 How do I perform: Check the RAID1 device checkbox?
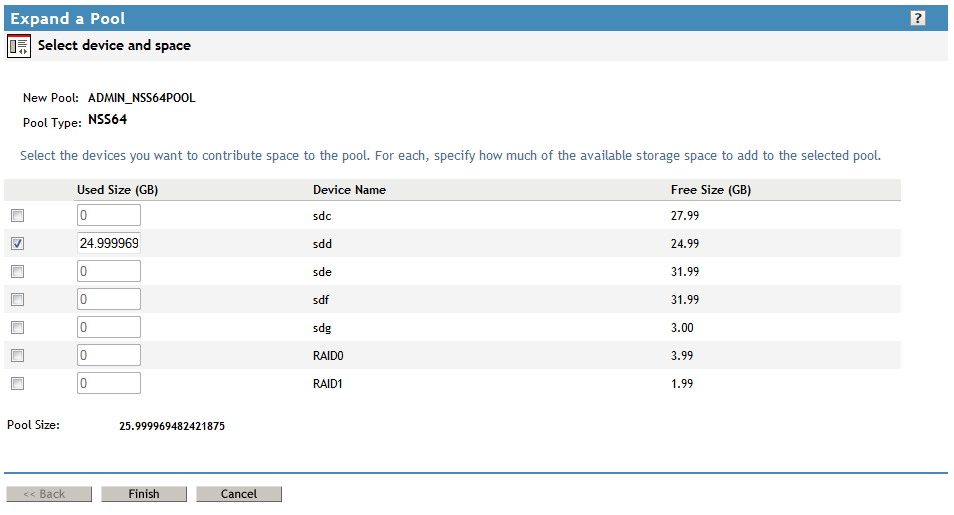pyautogui.click(x=18, y=384)
